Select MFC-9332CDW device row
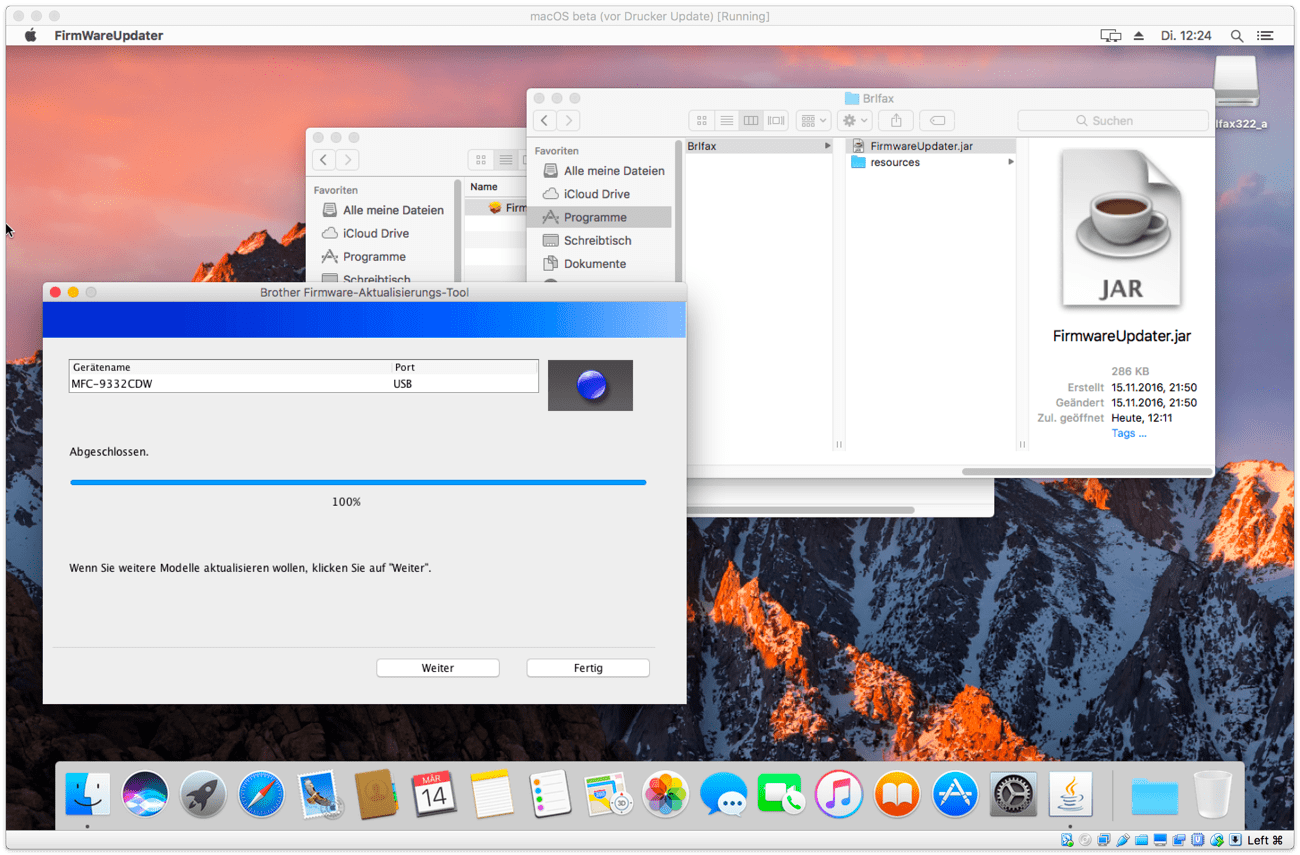The height and width of the screenshot is (855, 1300). [303, 383]
